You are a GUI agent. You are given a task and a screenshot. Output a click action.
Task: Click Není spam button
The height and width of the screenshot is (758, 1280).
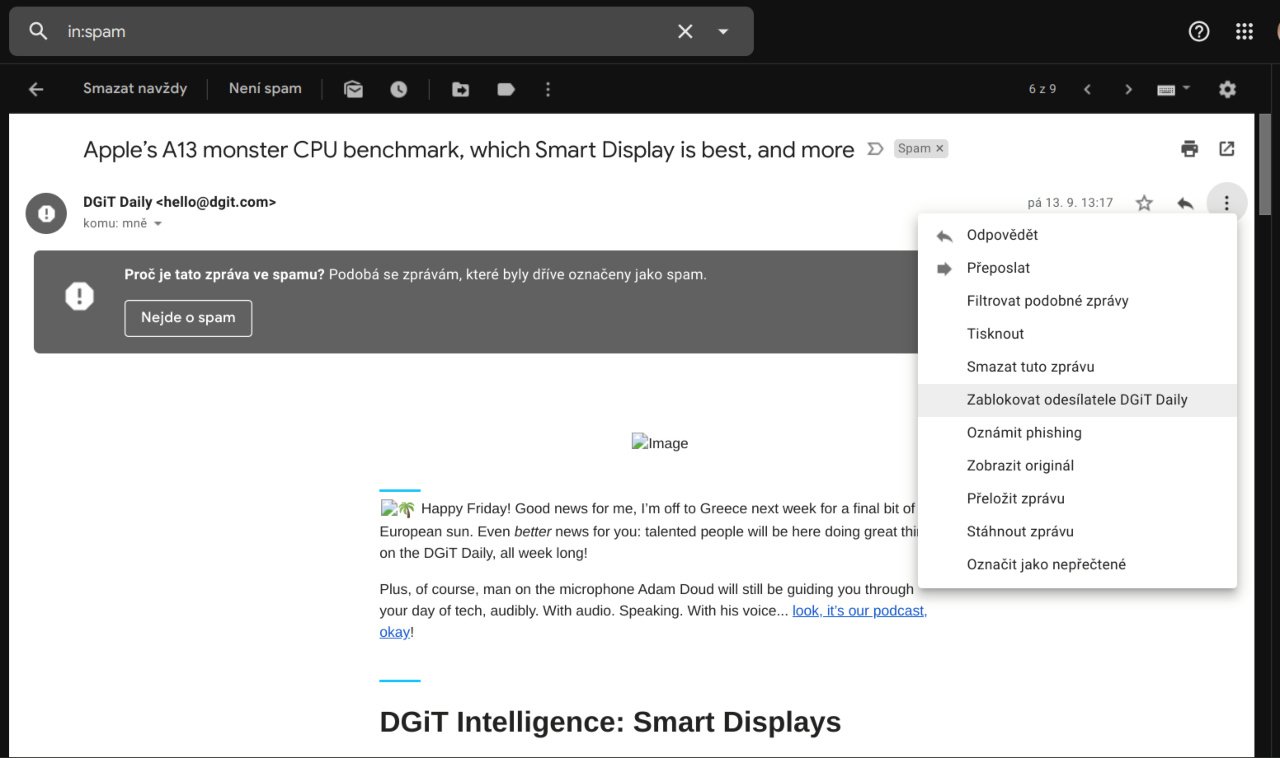click(265, 88)
